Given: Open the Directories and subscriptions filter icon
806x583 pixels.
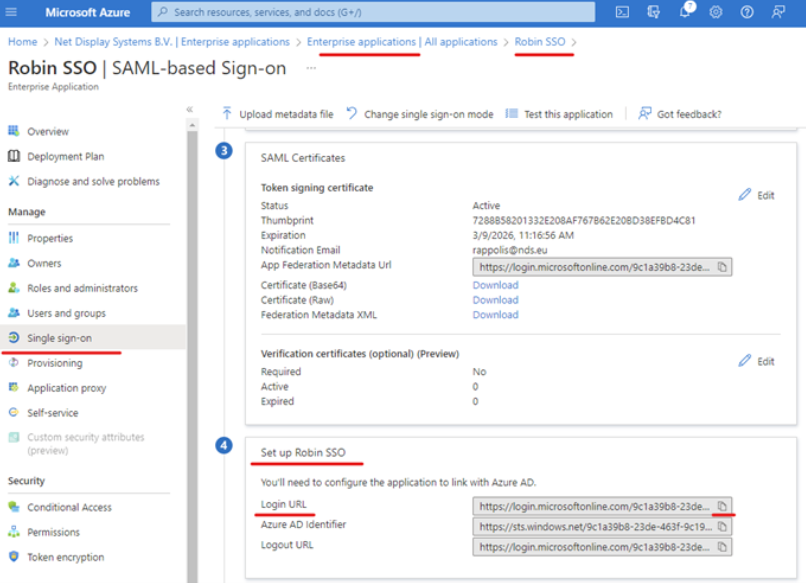Looking at the screenshot, I should click(x=653, y=12).
